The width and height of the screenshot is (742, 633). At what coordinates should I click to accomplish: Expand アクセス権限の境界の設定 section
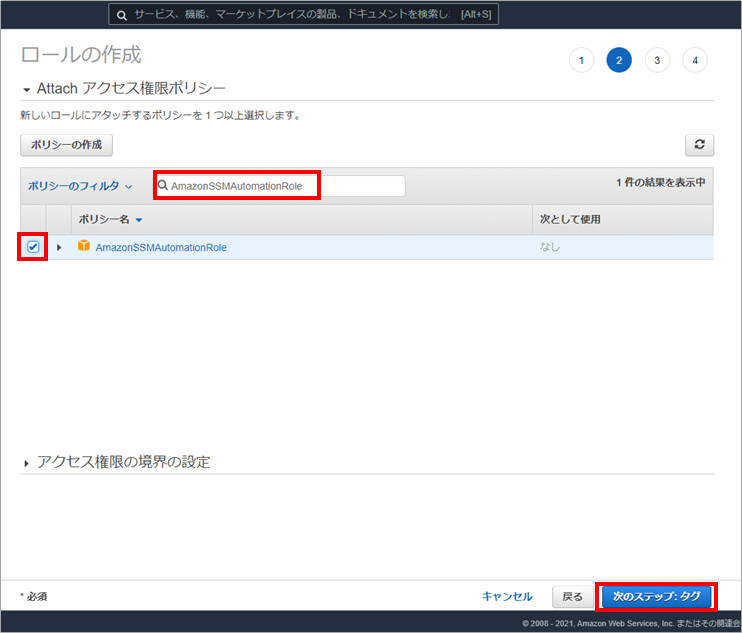coord(26,463)
